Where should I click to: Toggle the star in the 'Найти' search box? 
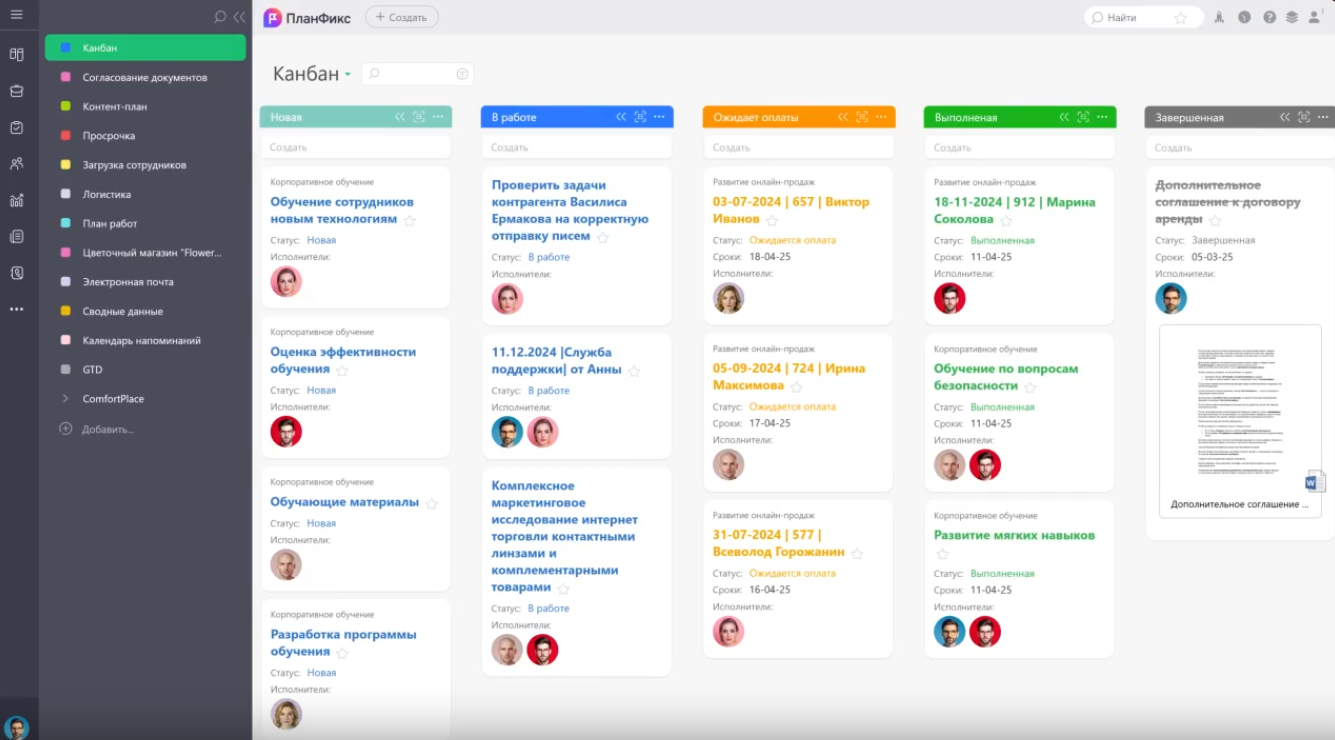coord(1180,18)
